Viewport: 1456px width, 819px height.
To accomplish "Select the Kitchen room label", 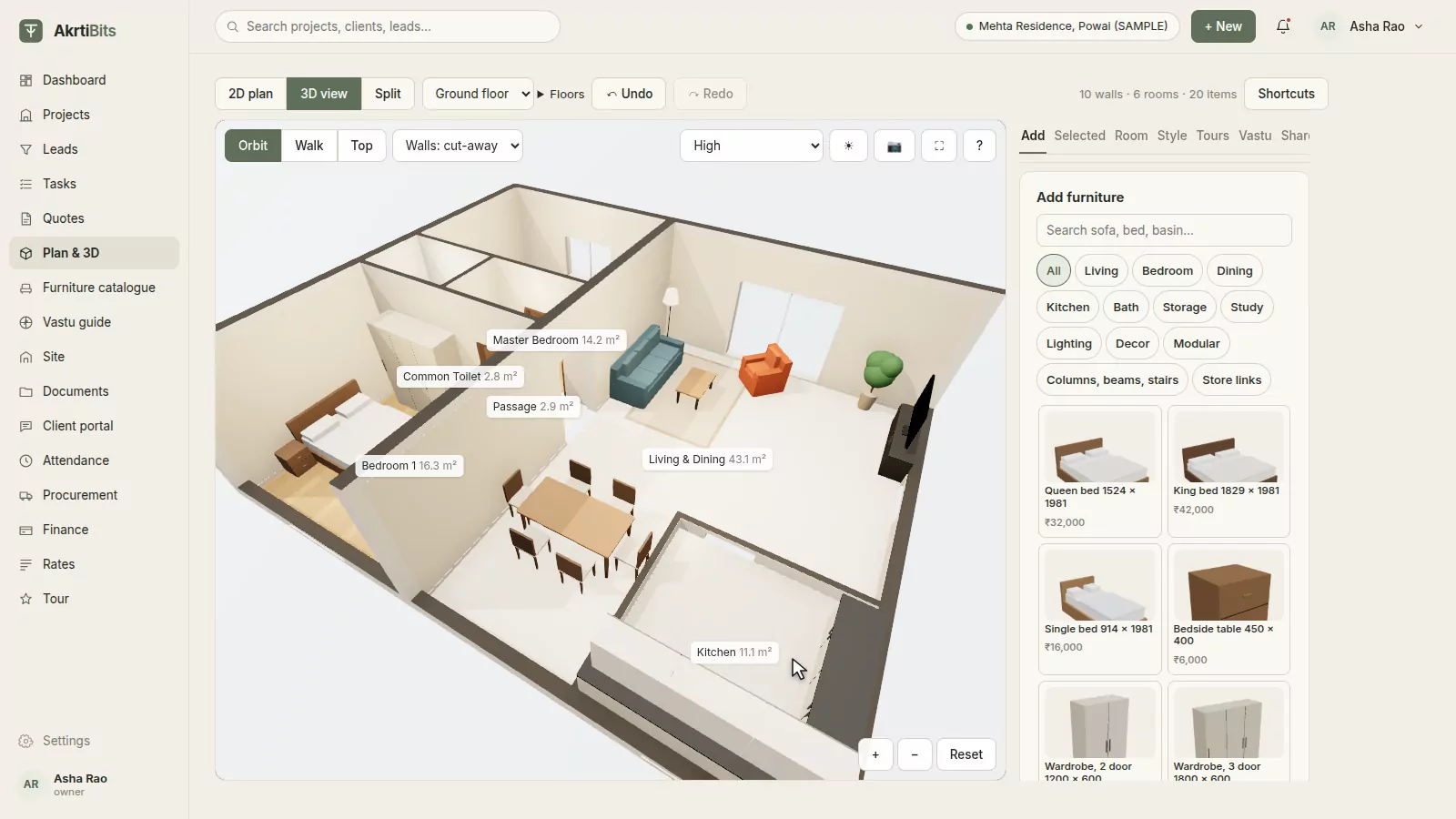I will [733, 652].
